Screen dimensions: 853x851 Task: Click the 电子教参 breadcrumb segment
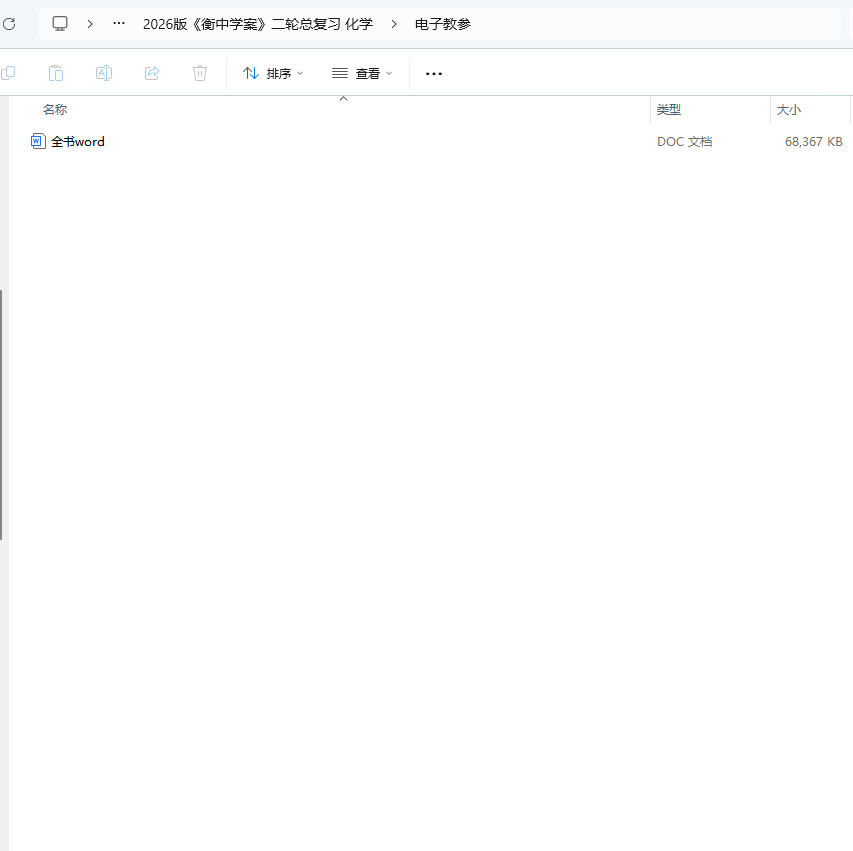(443, 23)
